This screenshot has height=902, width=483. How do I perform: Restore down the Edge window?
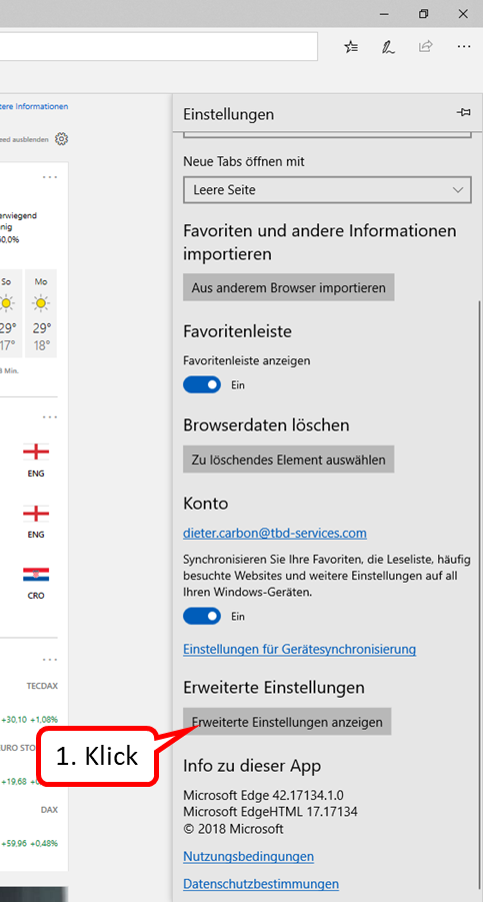[x=424, y=14]
